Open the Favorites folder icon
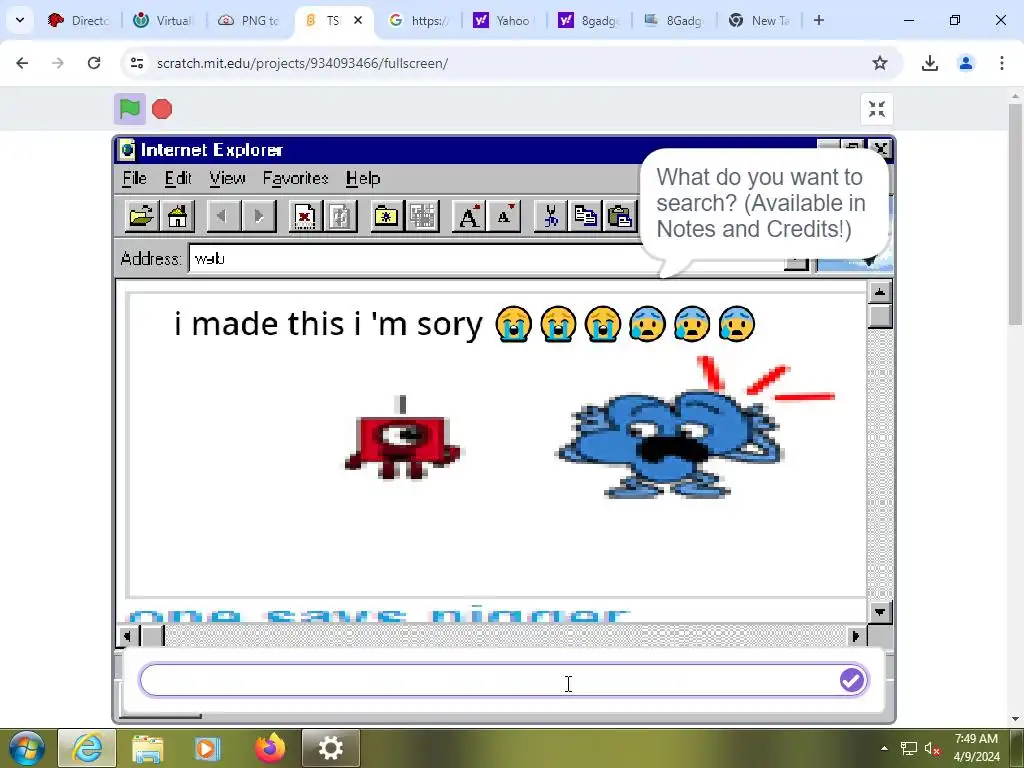 point(387,216)
